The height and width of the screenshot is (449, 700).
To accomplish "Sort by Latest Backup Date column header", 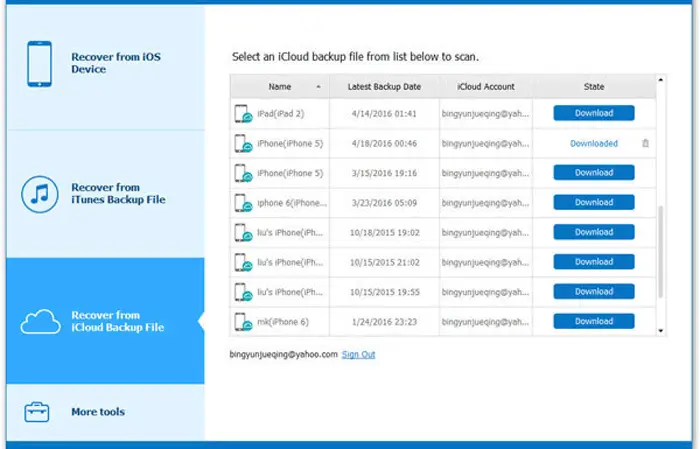I will tap(384, 87).
